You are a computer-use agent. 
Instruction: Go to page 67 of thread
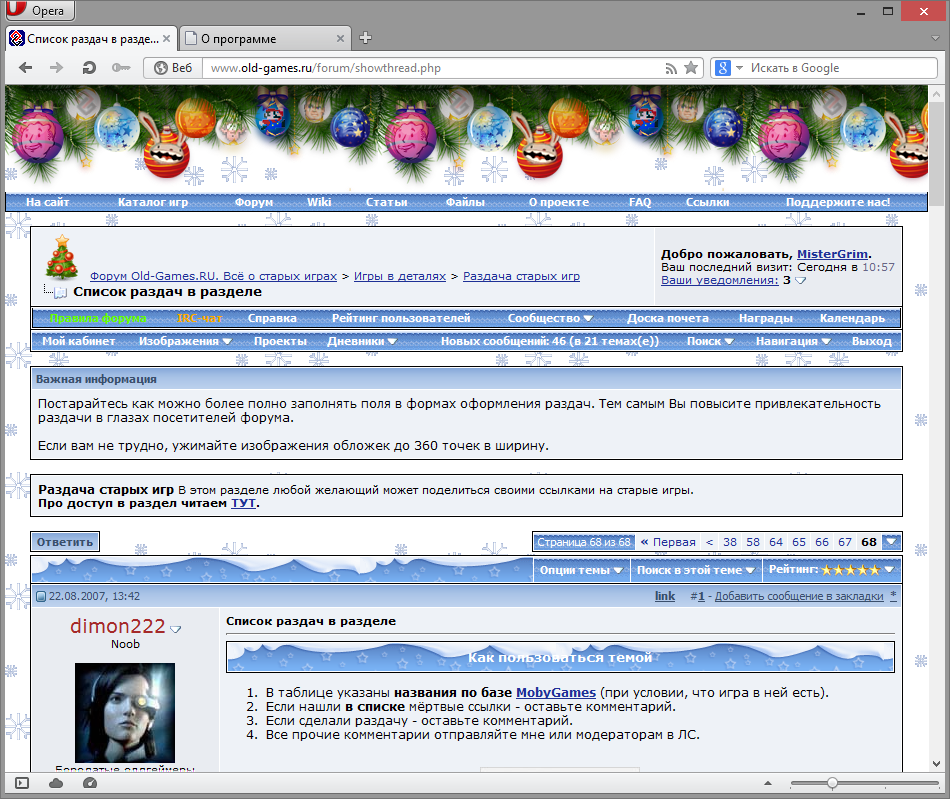pos(845,542)
